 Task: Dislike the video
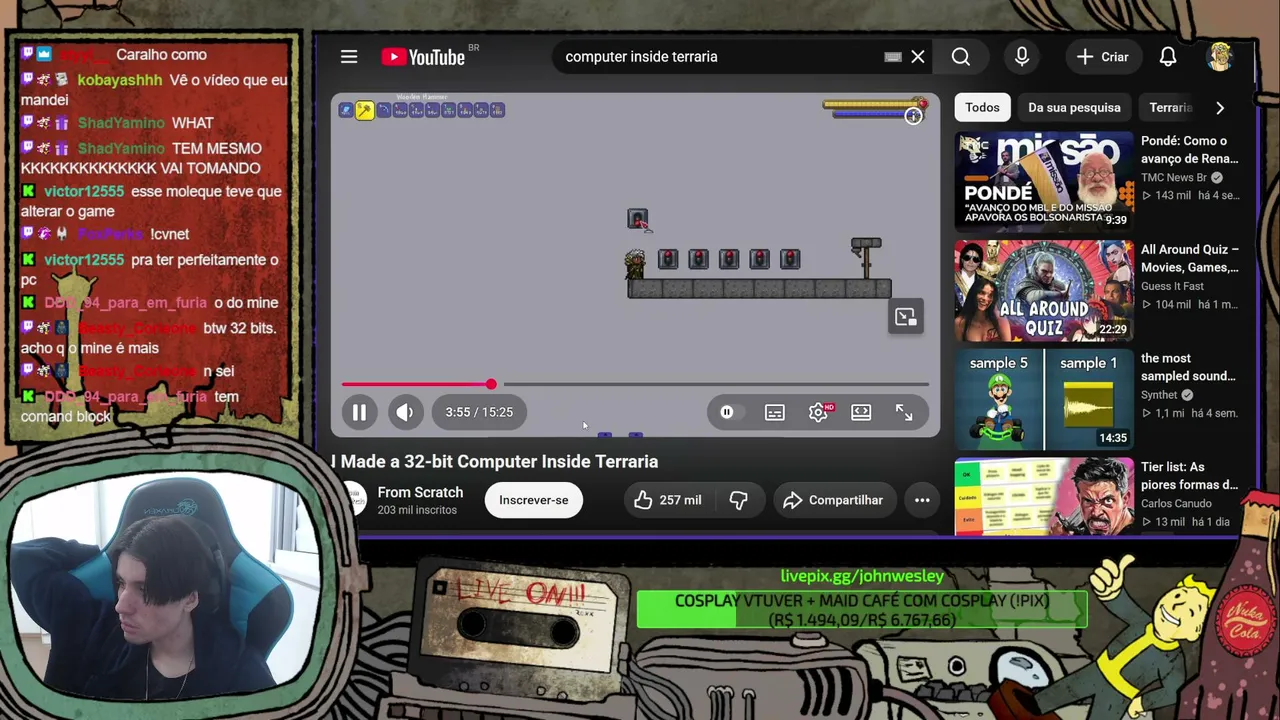click(x=738, y=500)
